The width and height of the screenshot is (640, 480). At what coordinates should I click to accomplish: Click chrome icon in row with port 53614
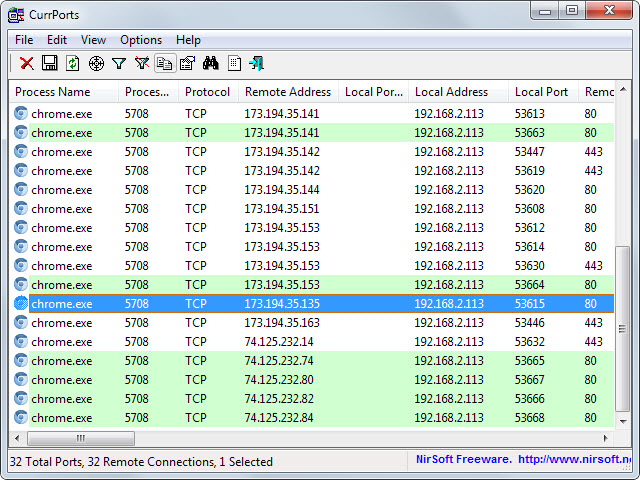click(x=21, y=246)
